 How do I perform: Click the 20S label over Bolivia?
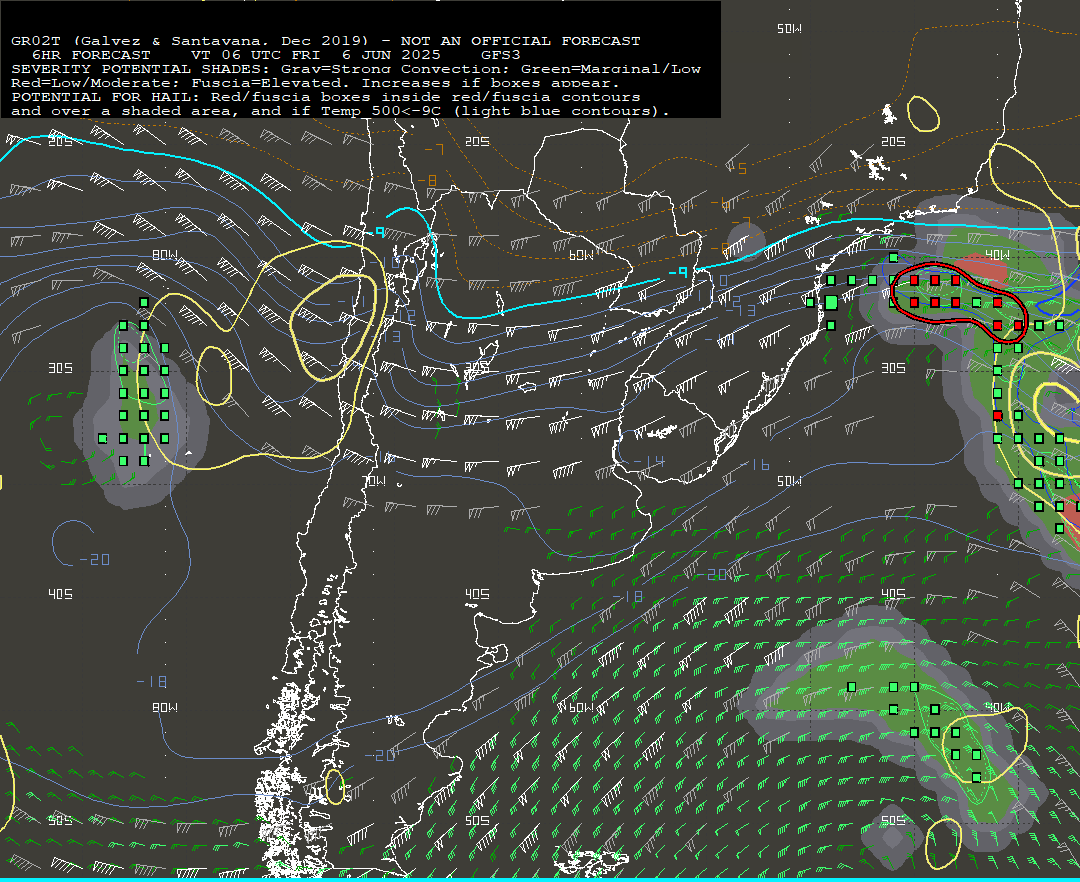tap(477, 141)
